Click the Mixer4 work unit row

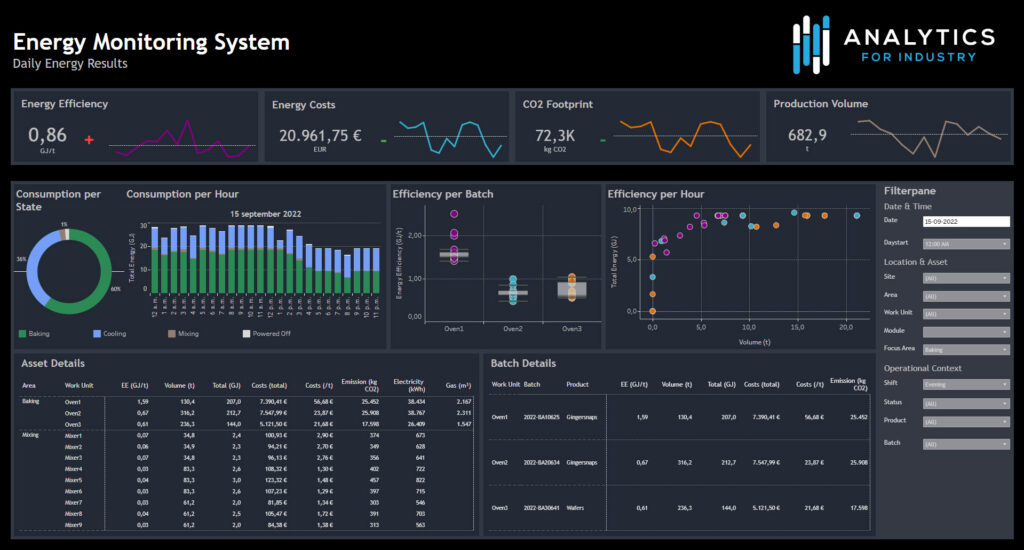[x=73, y=468]
